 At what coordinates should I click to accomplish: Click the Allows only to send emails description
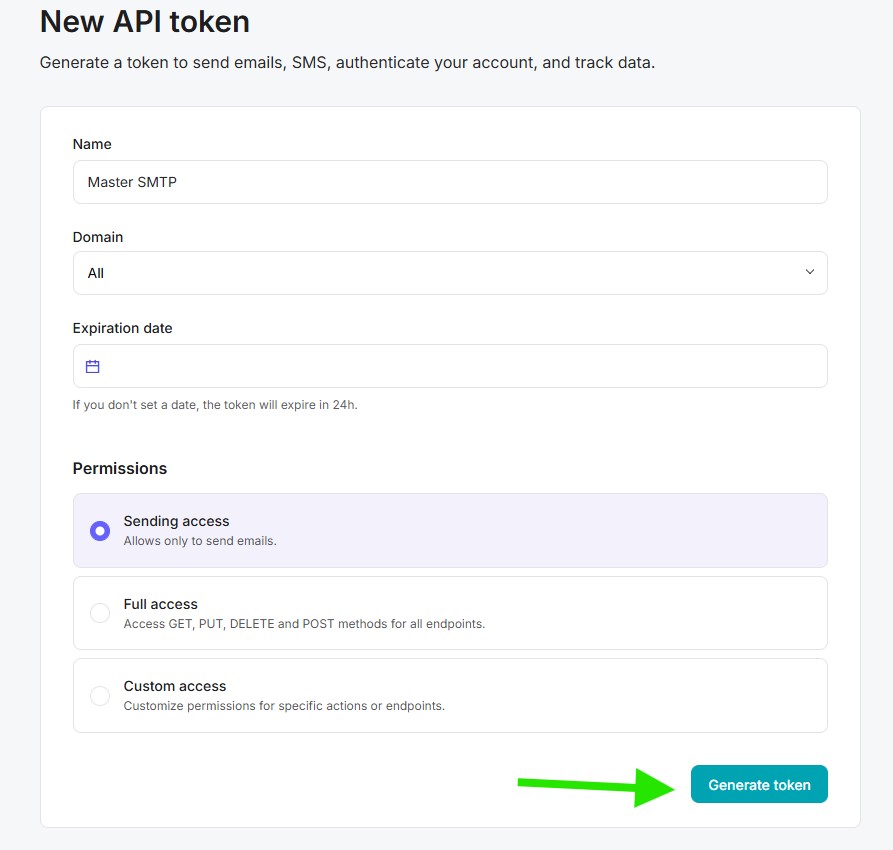click(200, 541)
